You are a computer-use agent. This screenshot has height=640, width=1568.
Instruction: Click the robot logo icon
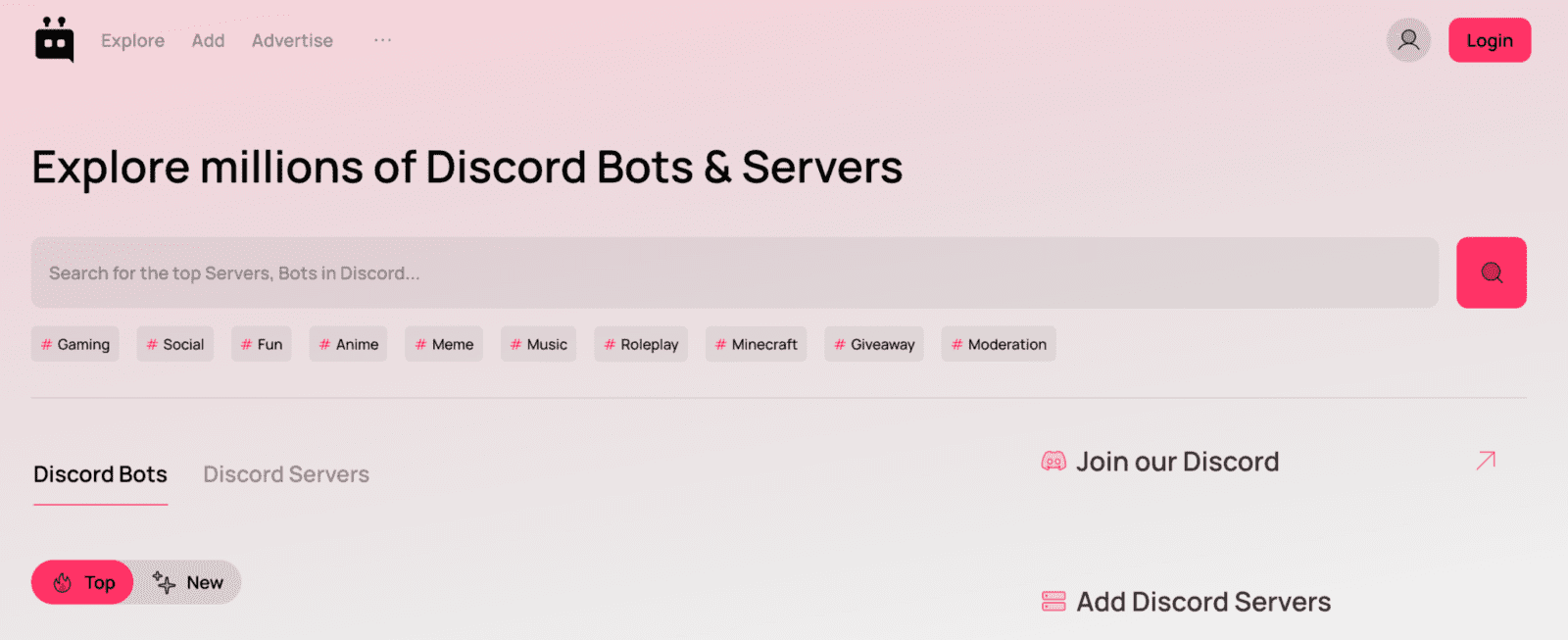(54, 40)
